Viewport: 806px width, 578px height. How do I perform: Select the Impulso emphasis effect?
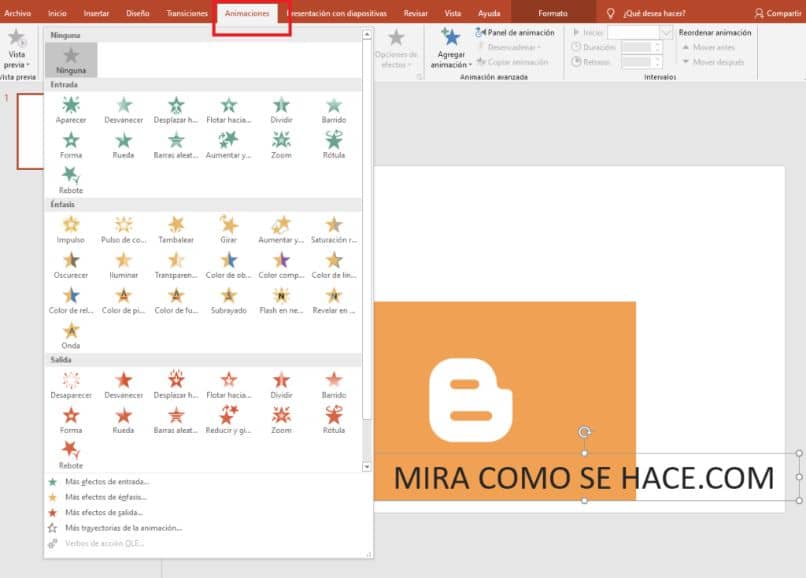click(71, 226)
